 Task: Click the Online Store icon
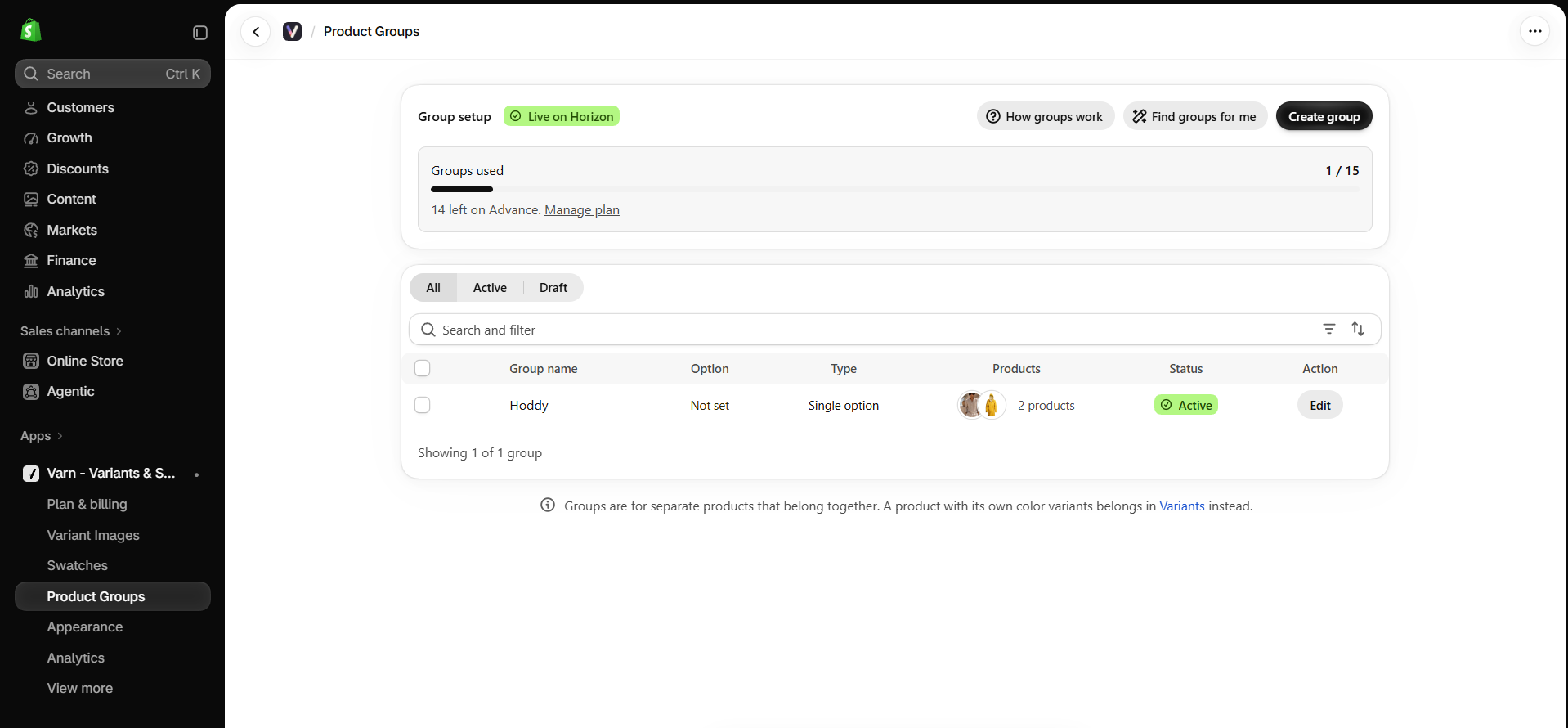click(31, 361)
